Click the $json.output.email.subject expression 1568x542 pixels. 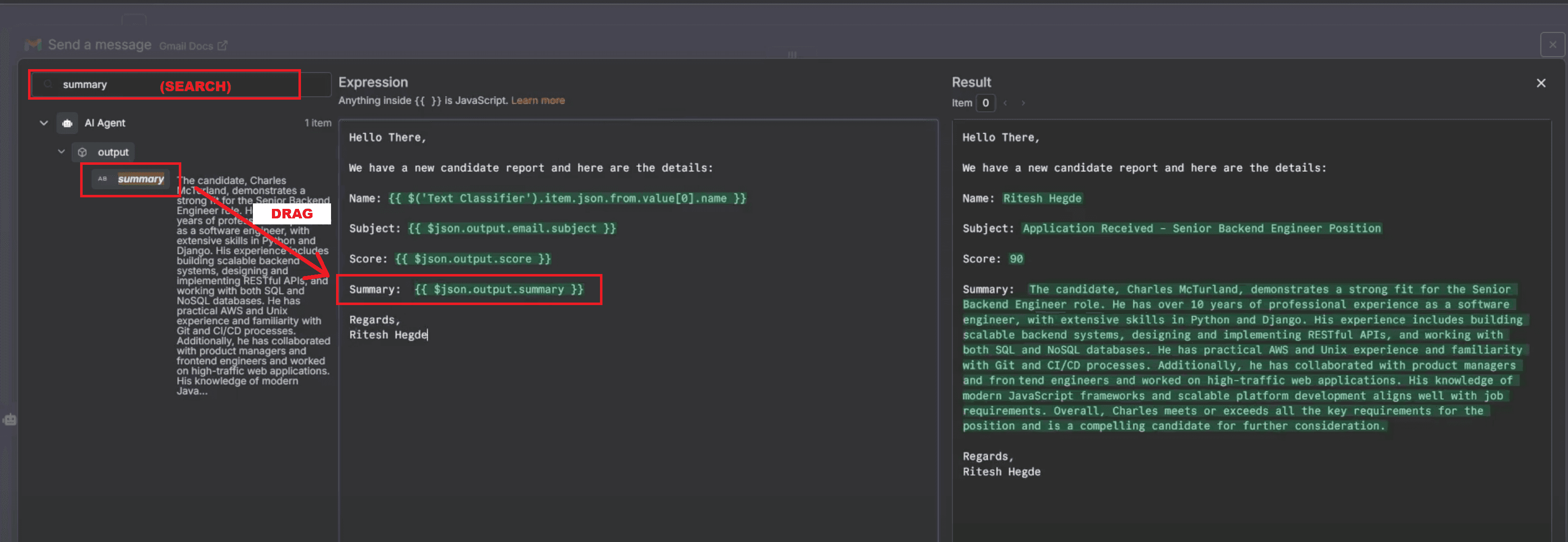511,228
